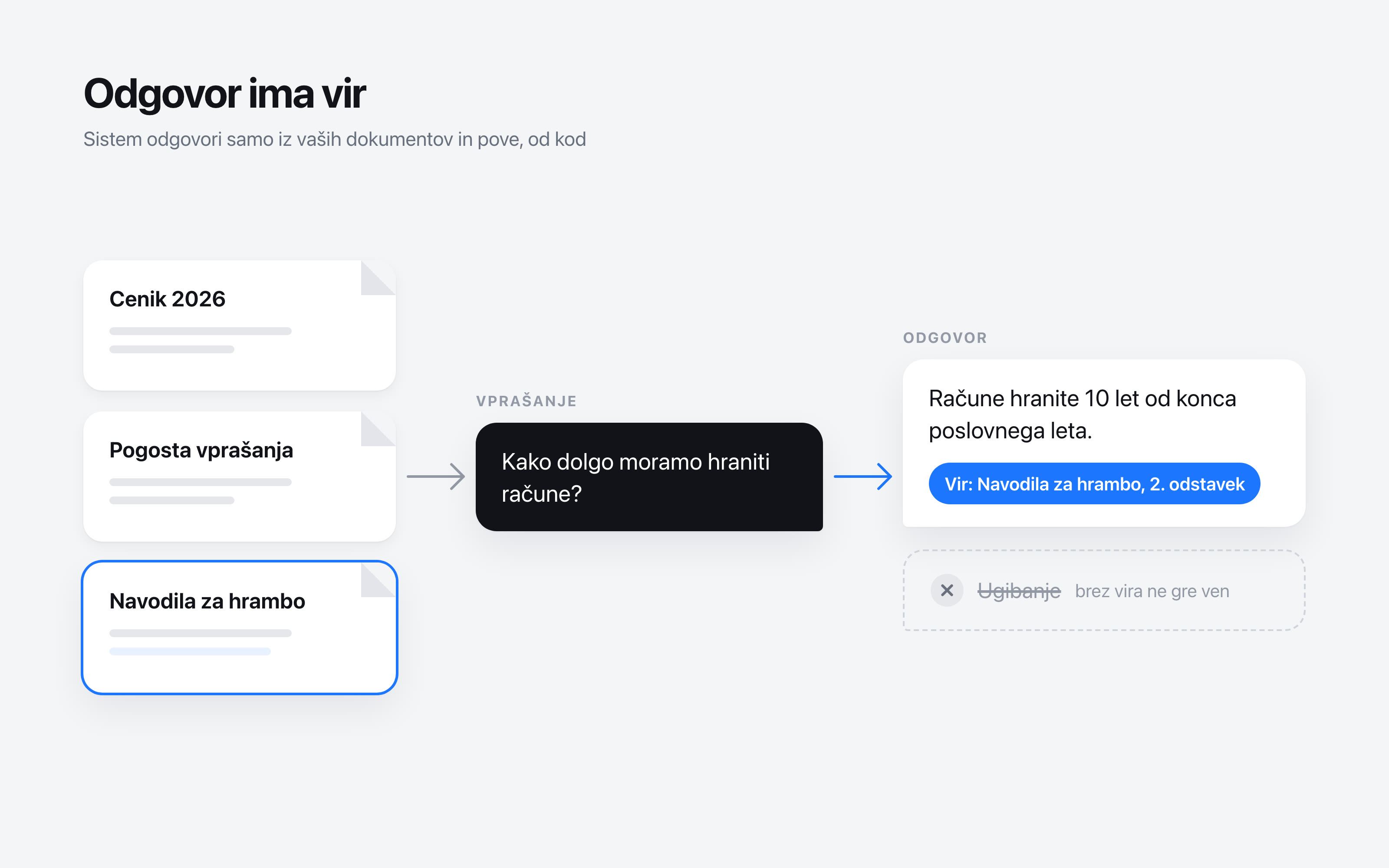
Task: Click folded corner of Cenik 2026 document
Action: coord(378,278)
